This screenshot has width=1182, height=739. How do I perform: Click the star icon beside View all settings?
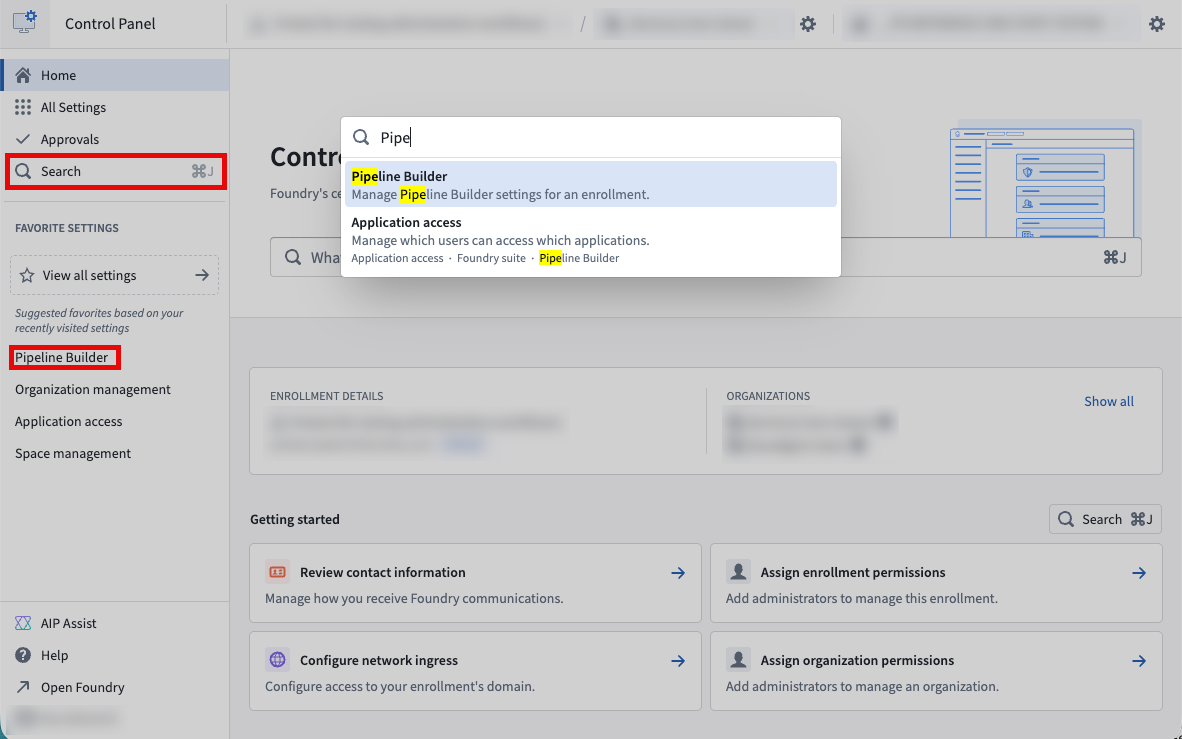click(27, 275)
